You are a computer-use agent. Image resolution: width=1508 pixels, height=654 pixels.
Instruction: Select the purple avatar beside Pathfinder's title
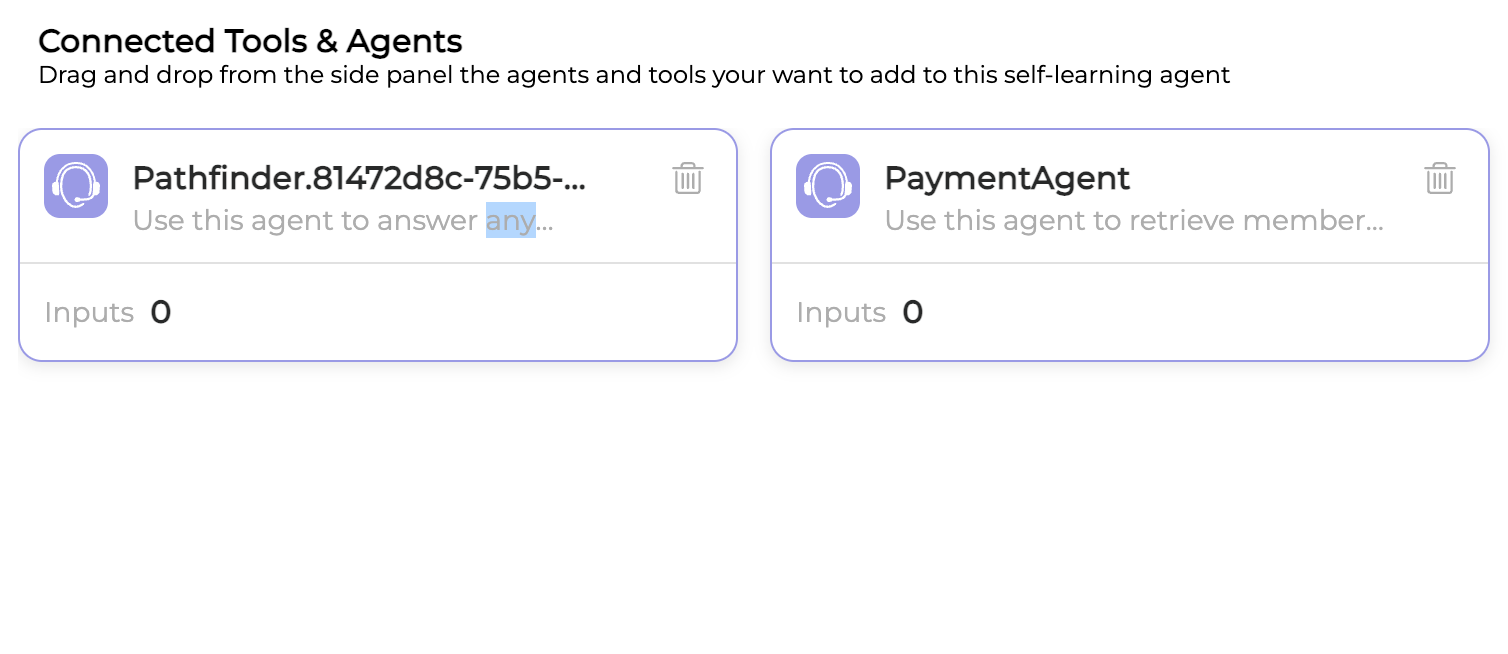coord(76,186)
